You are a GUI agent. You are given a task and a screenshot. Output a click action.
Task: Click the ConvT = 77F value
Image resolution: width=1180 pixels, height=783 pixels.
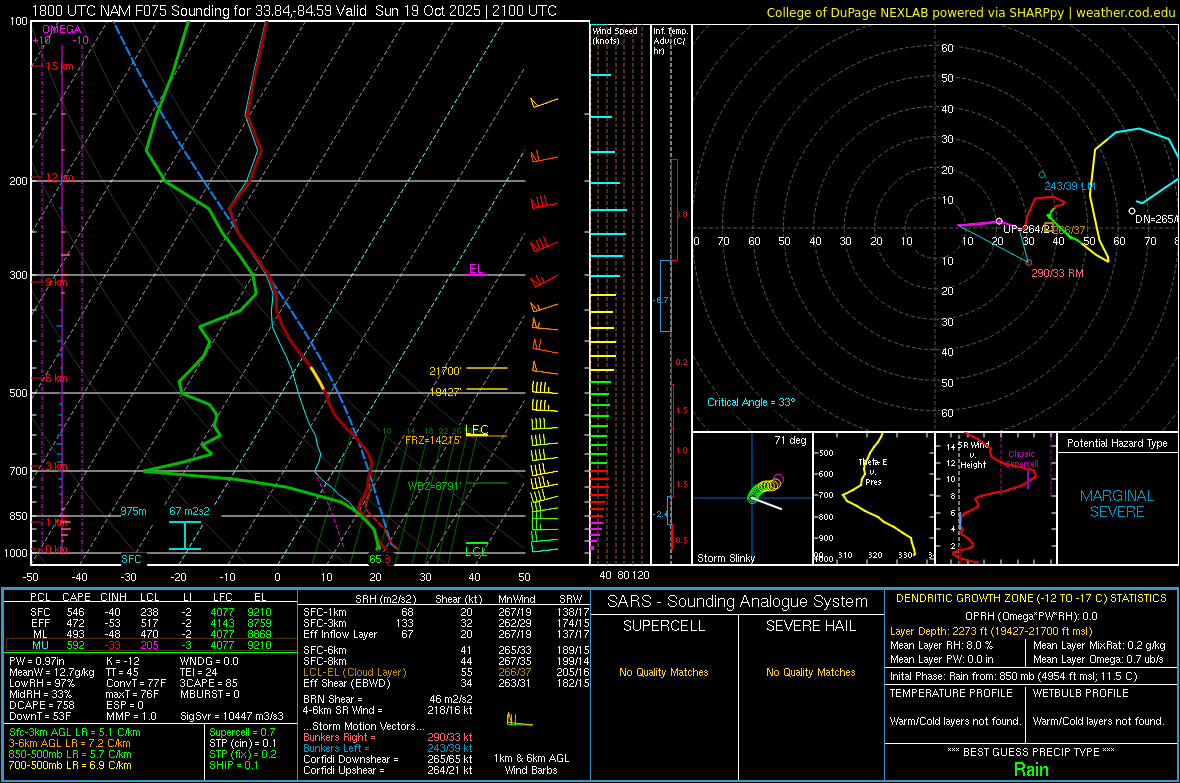point(136,683)
